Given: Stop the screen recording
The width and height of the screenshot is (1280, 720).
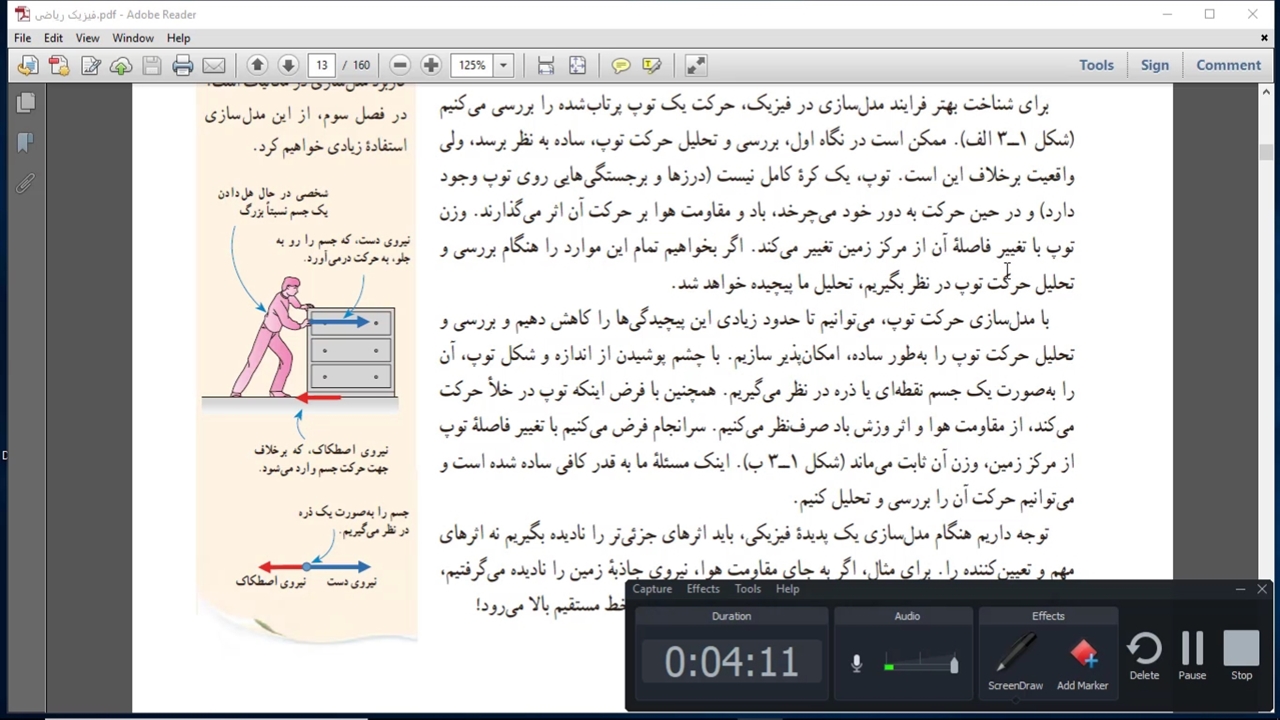Looking at the screenshot, I should coord(1241,657).
